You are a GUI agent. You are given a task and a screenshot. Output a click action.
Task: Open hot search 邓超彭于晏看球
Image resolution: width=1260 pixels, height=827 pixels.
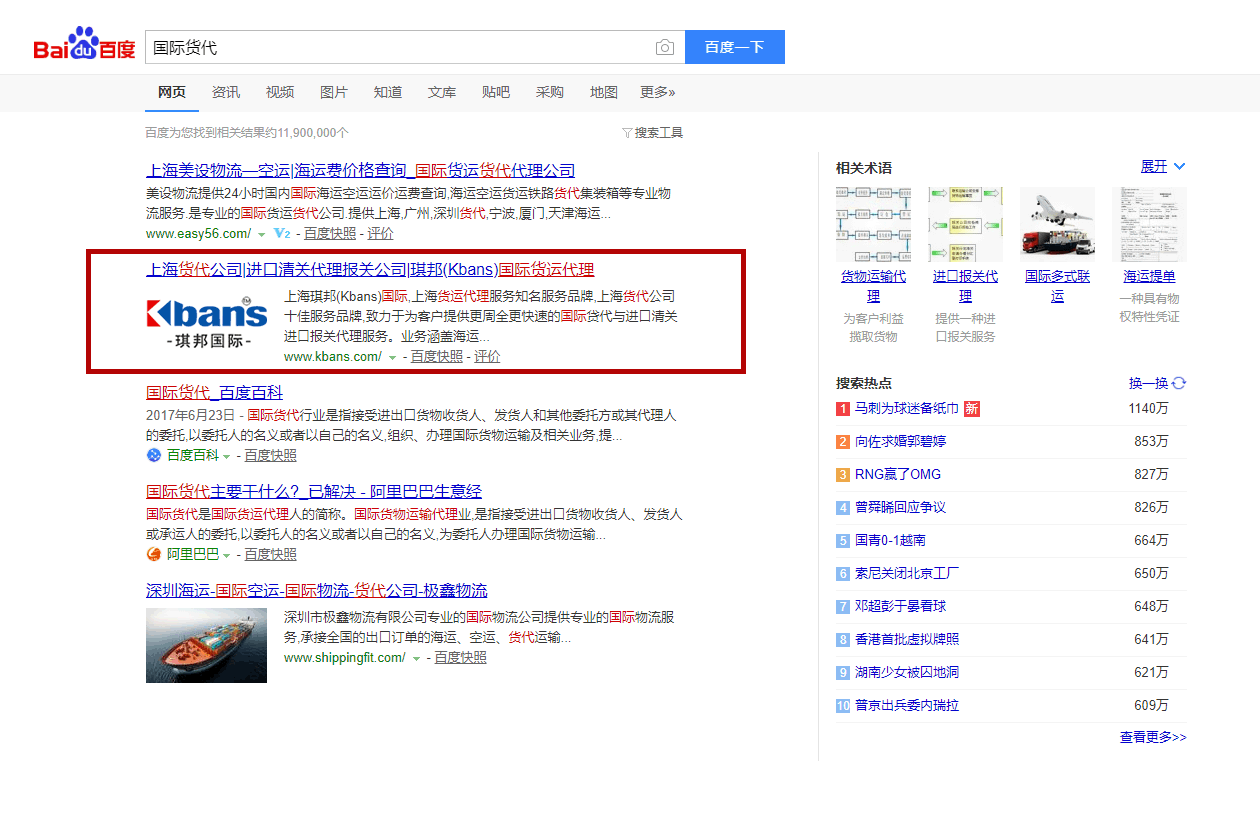coord(900,606)
